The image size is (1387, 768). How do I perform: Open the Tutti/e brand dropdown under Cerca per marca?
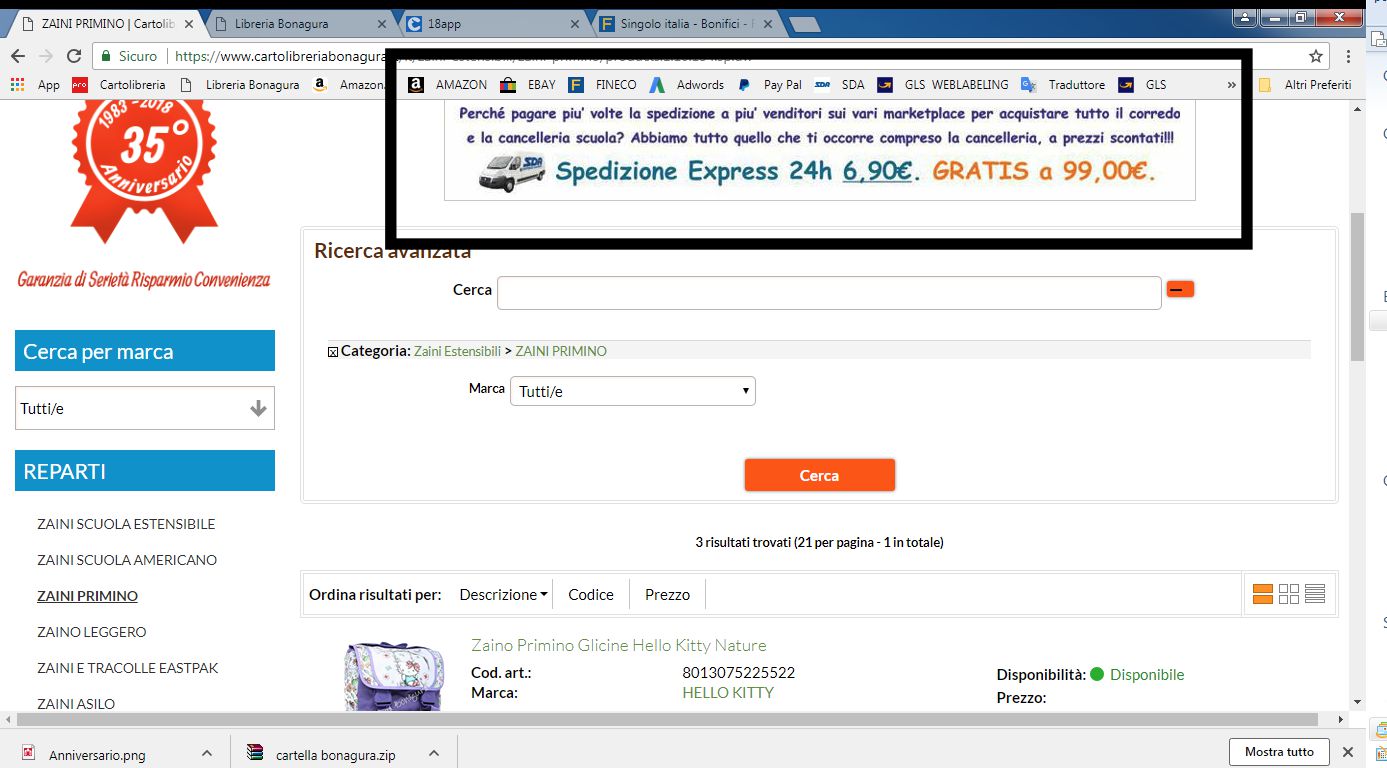pyautogui.click(x=145, y=408)
